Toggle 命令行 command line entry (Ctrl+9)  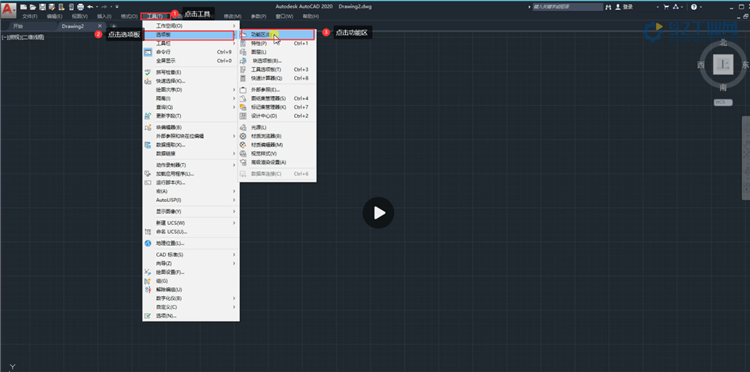pyautogui.click(x=191, y=52)
